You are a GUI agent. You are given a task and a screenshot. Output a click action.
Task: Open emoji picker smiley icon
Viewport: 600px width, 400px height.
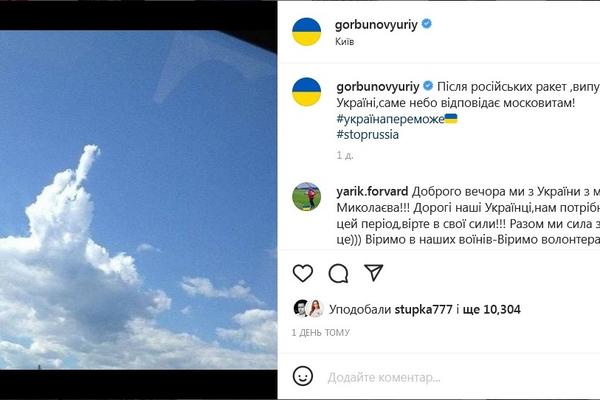coord(303,376)
